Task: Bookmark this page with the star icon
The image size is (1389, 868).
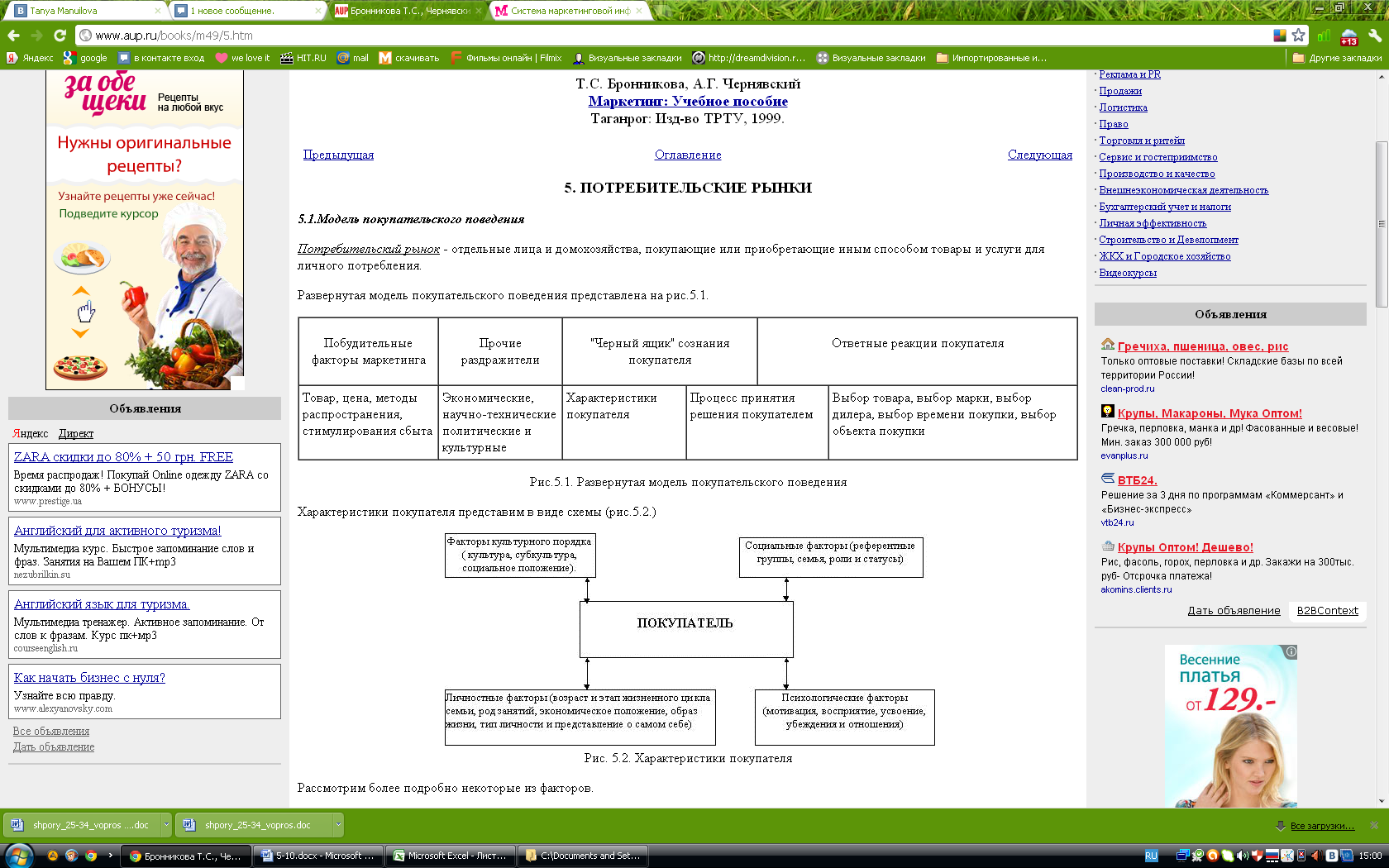Action: pyautogui.click(x=1298, y=36)
